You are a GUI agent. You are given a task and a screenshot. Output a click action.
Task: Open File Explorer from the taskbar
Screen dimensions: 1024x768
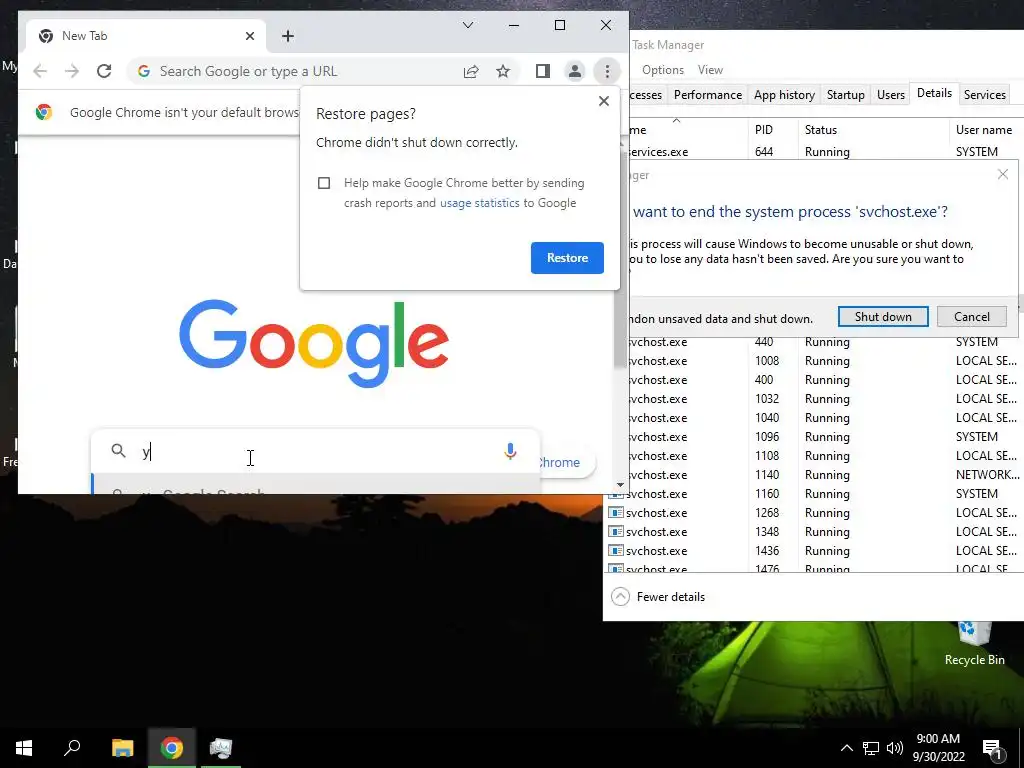(123, 747)
